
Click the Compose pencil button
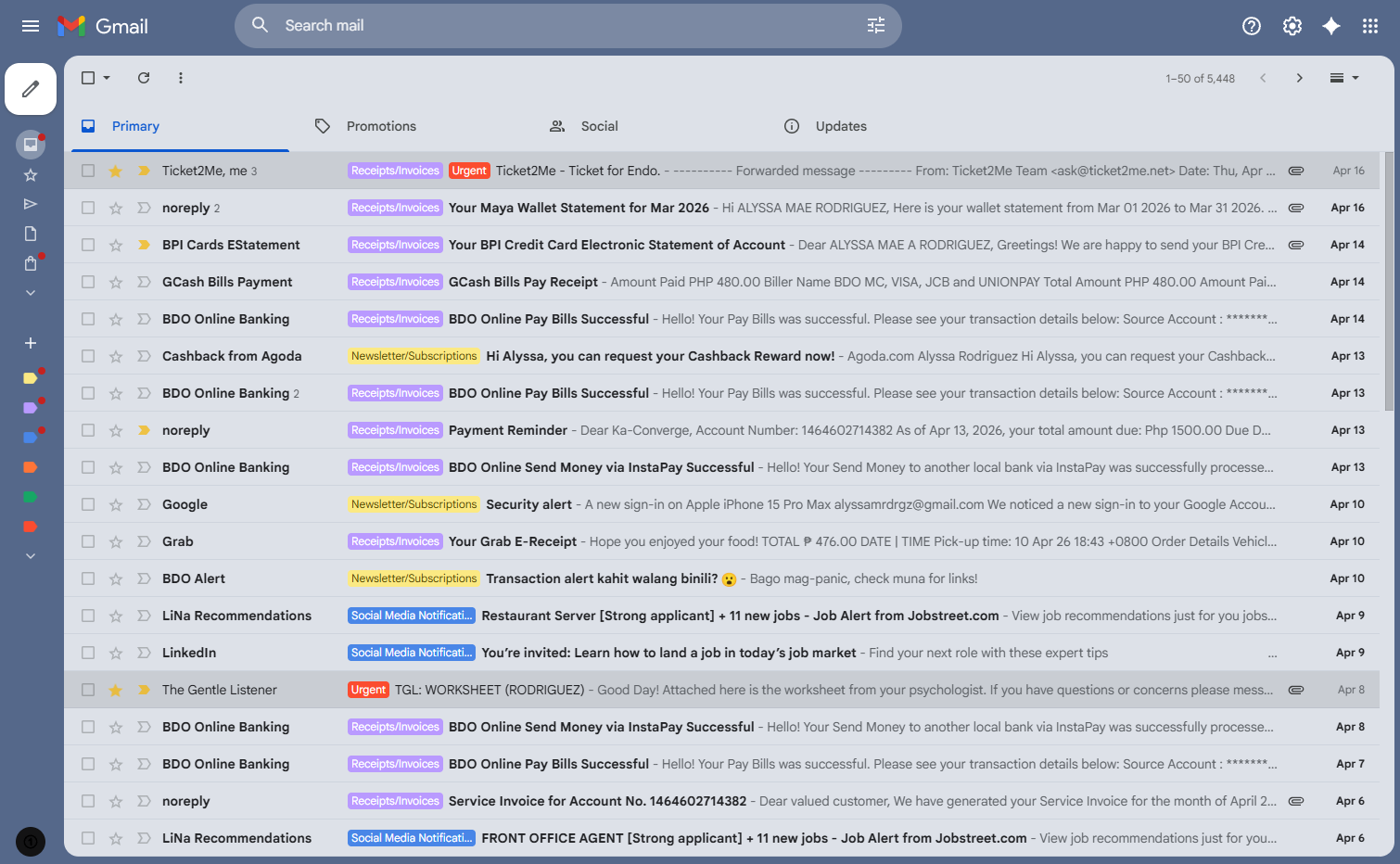point(31,89)
